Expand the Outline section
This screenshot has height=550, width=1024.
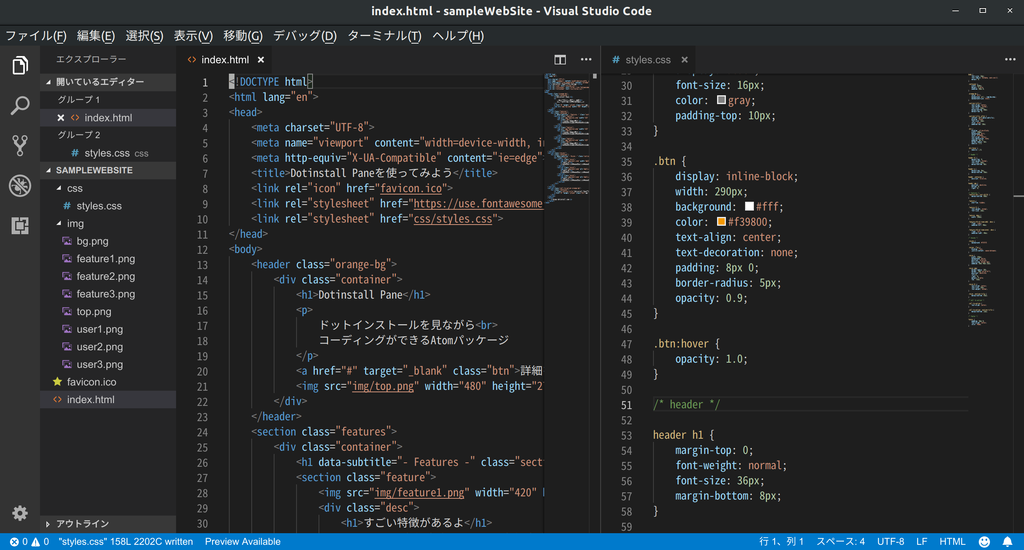click(48, 524)
